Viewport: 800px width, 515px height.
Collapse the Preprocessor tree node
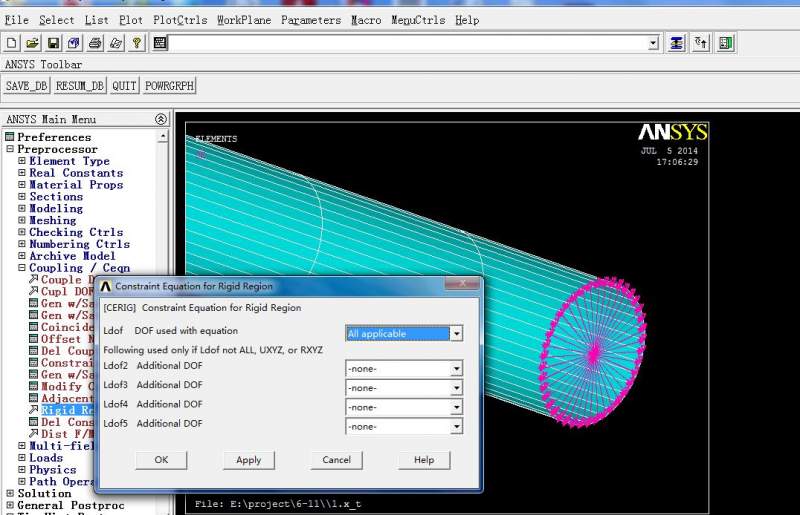click(x=10, y=149)
